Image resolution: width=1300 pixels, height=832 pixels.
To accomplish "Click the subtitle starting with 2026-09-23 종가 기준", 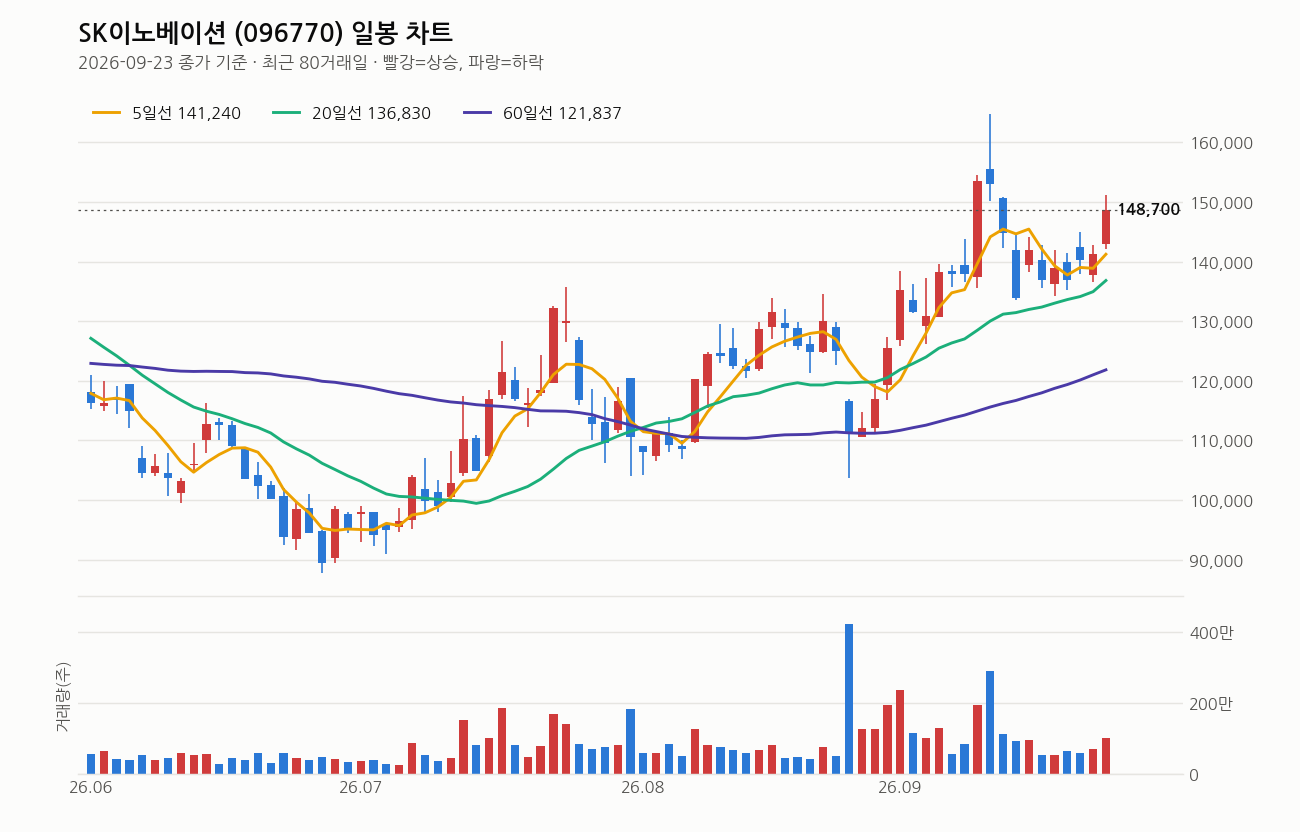I will click(x=310, y=63).
